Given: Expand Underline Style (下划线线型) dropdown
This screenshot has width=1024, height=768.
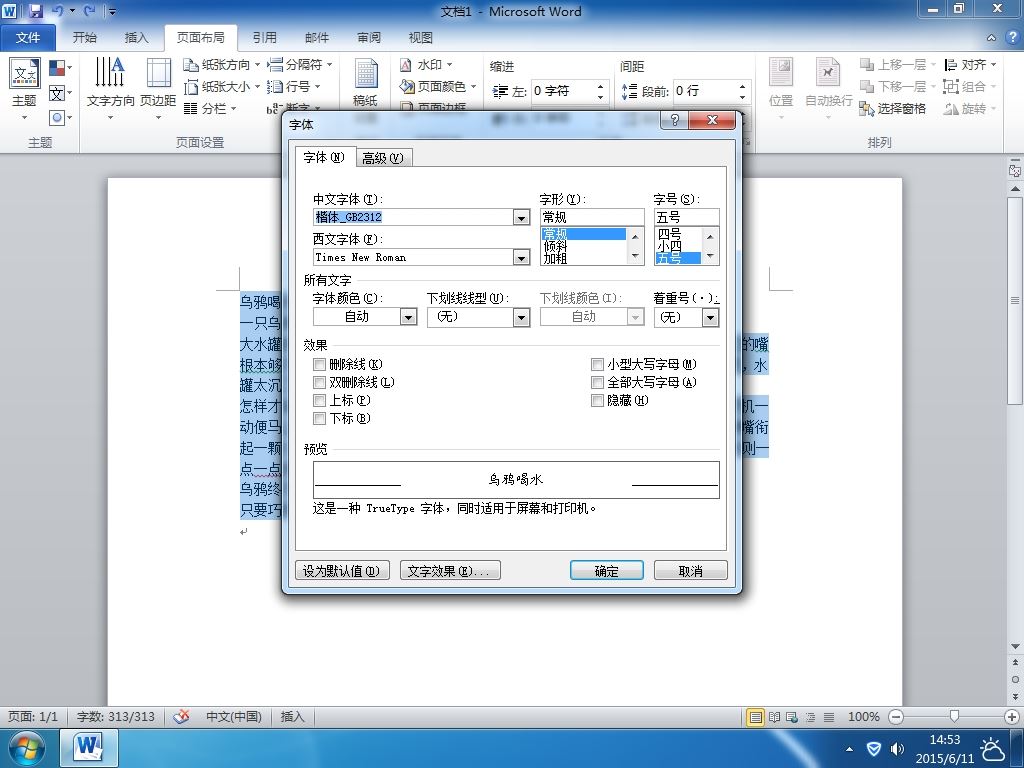Looking at the screenshot, I should click(521, 317).
